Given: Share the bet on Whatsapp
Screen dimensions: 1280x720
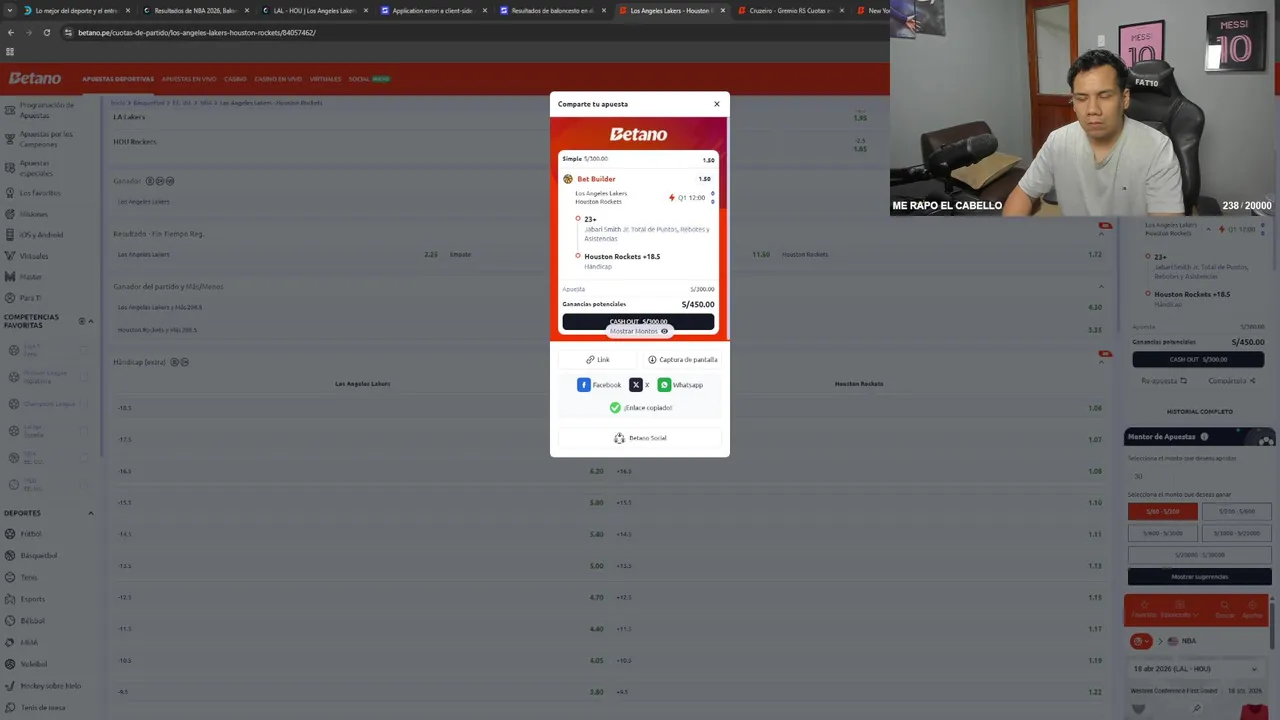Looking at the screenshot, I should (x=680, y=385).
